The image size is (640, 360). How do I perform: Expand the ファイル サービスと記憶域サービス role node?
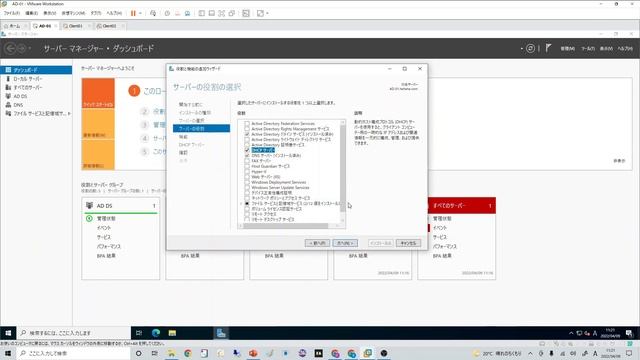click(241, 203)
